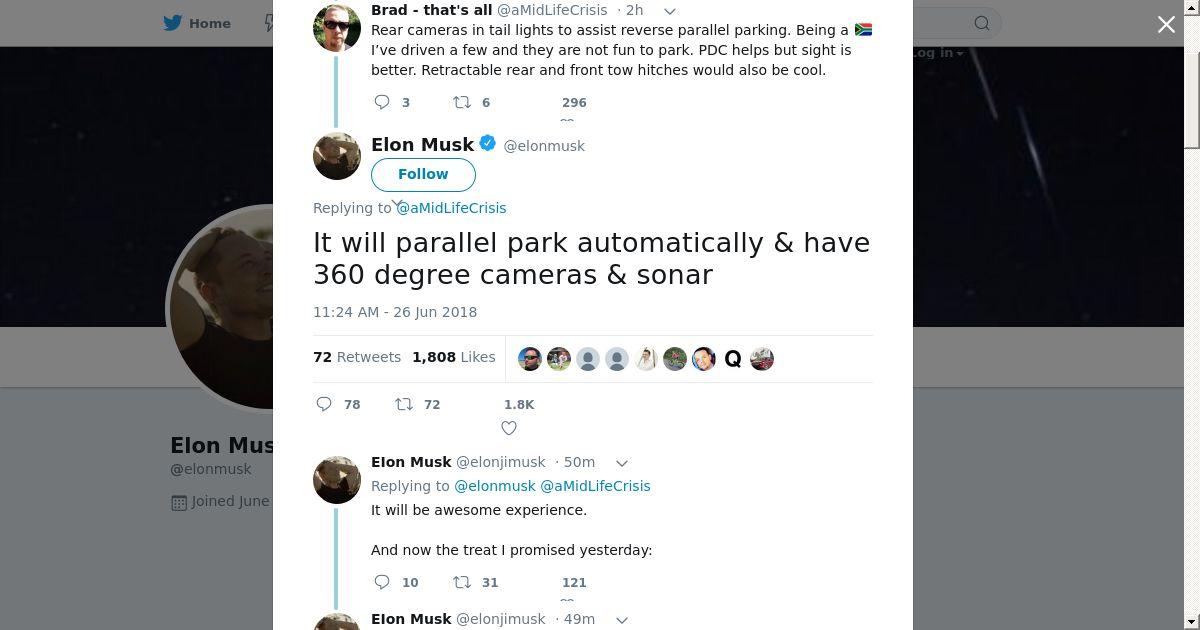Retweet the parallel park tweet
1200x630 pixels.
coord(404,404)
